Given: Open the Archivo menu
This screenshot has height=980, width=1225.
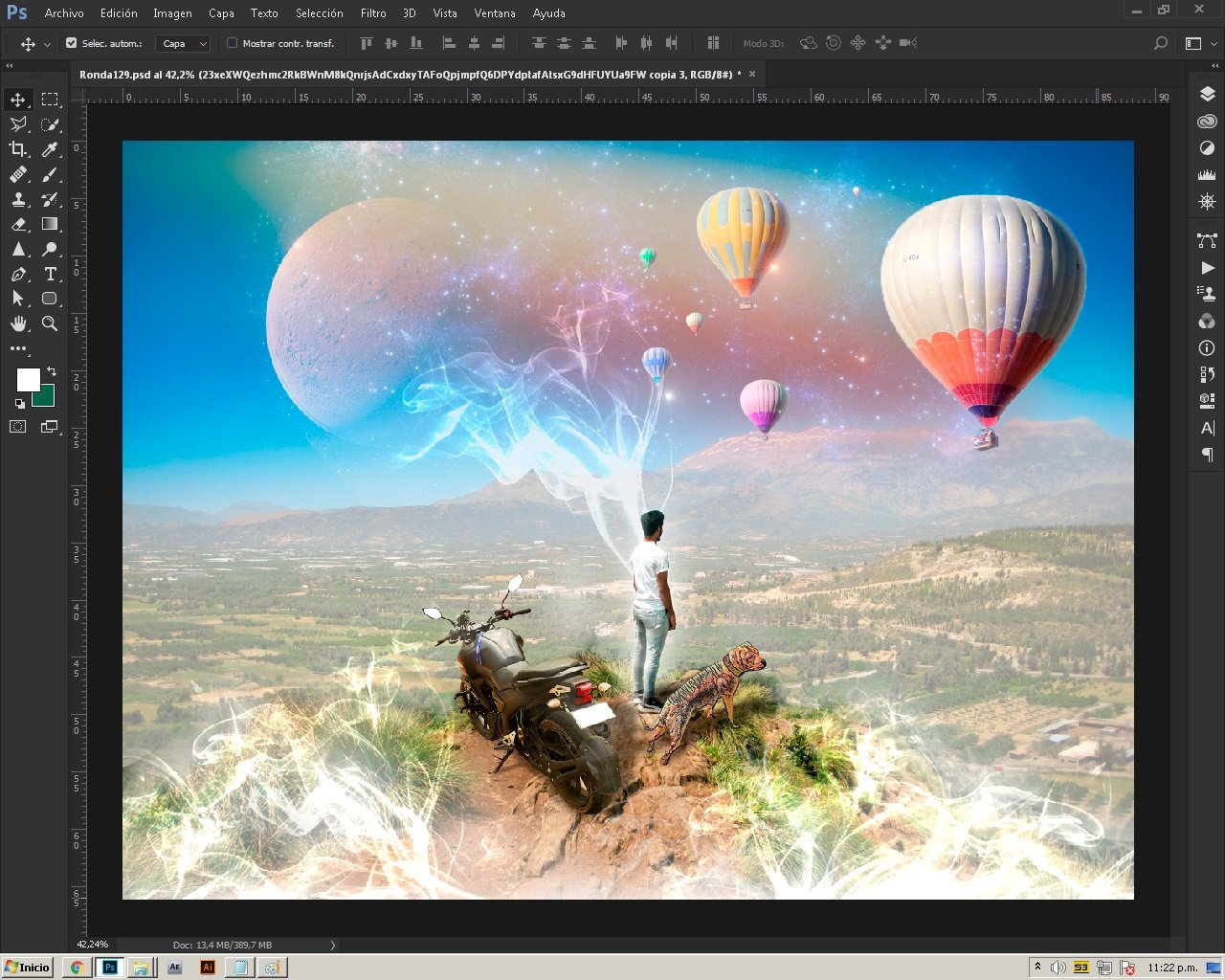Looking at the screenshot, I should (64, 13).
